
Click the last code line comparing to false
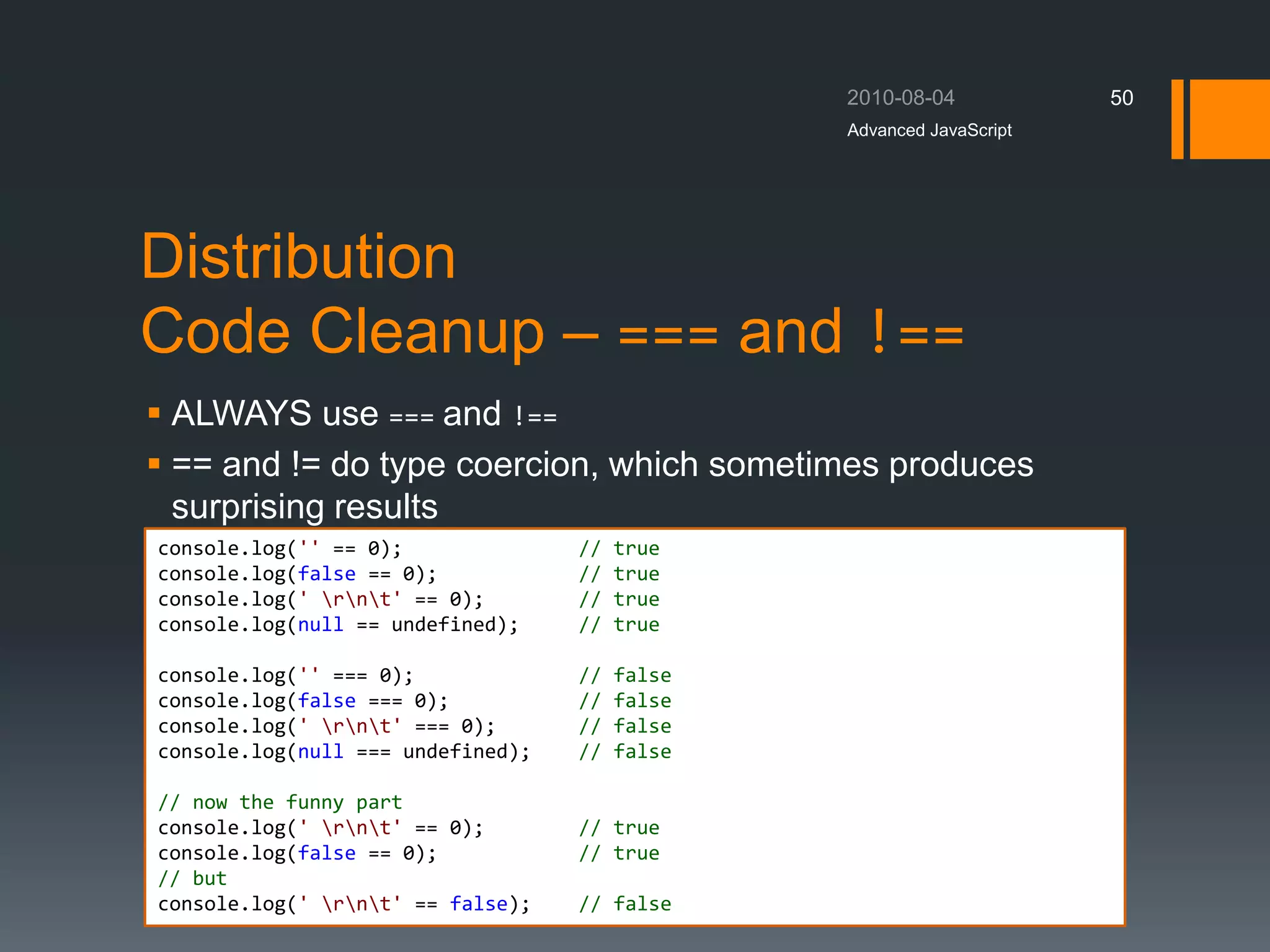(344, 904)
